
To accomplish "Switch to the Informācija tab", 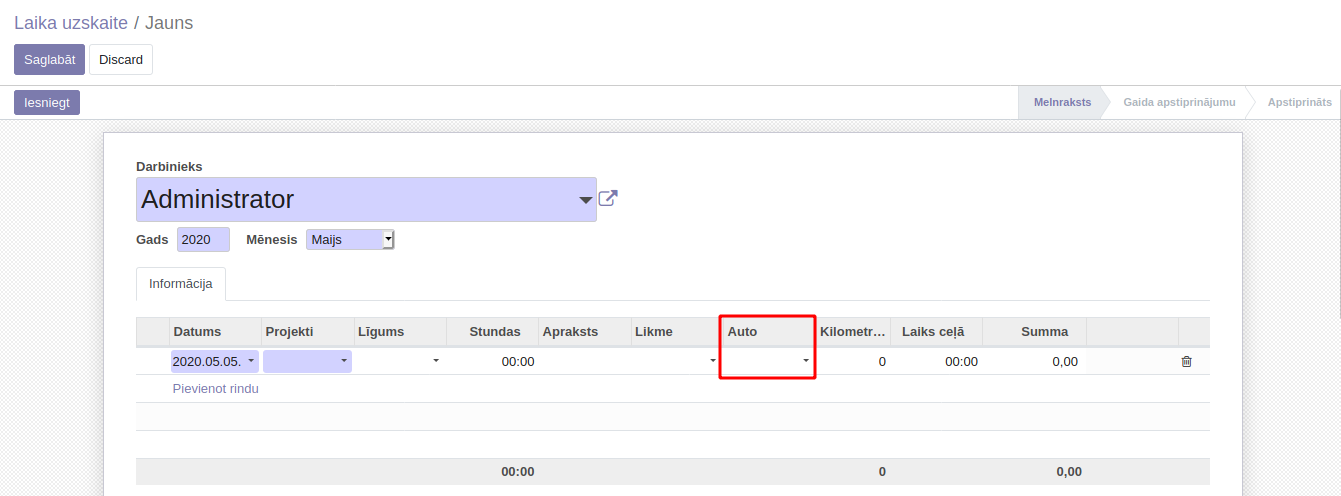I will pos(181,284).
